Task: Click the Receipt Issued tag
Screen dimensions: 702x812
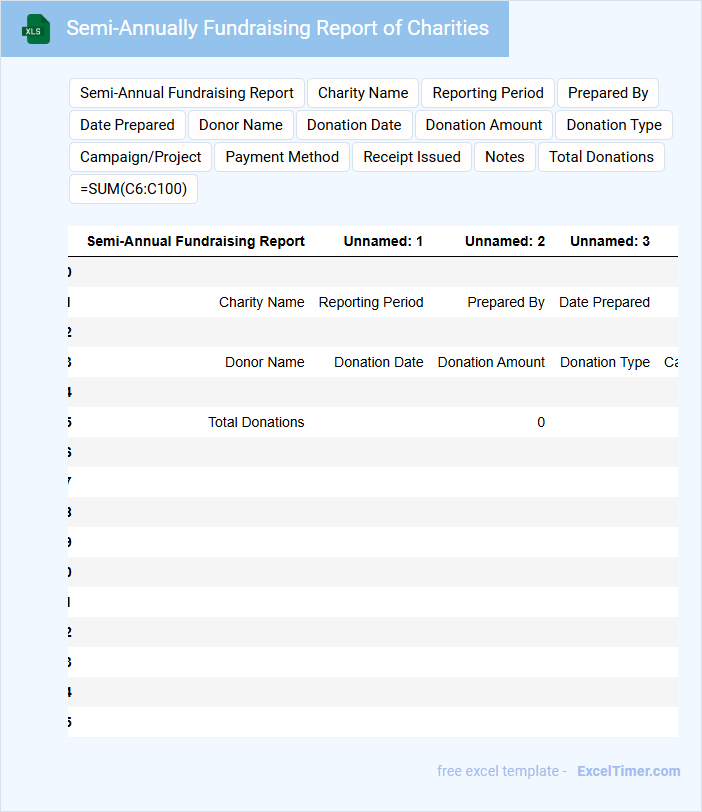Action: tap(412, 157)
